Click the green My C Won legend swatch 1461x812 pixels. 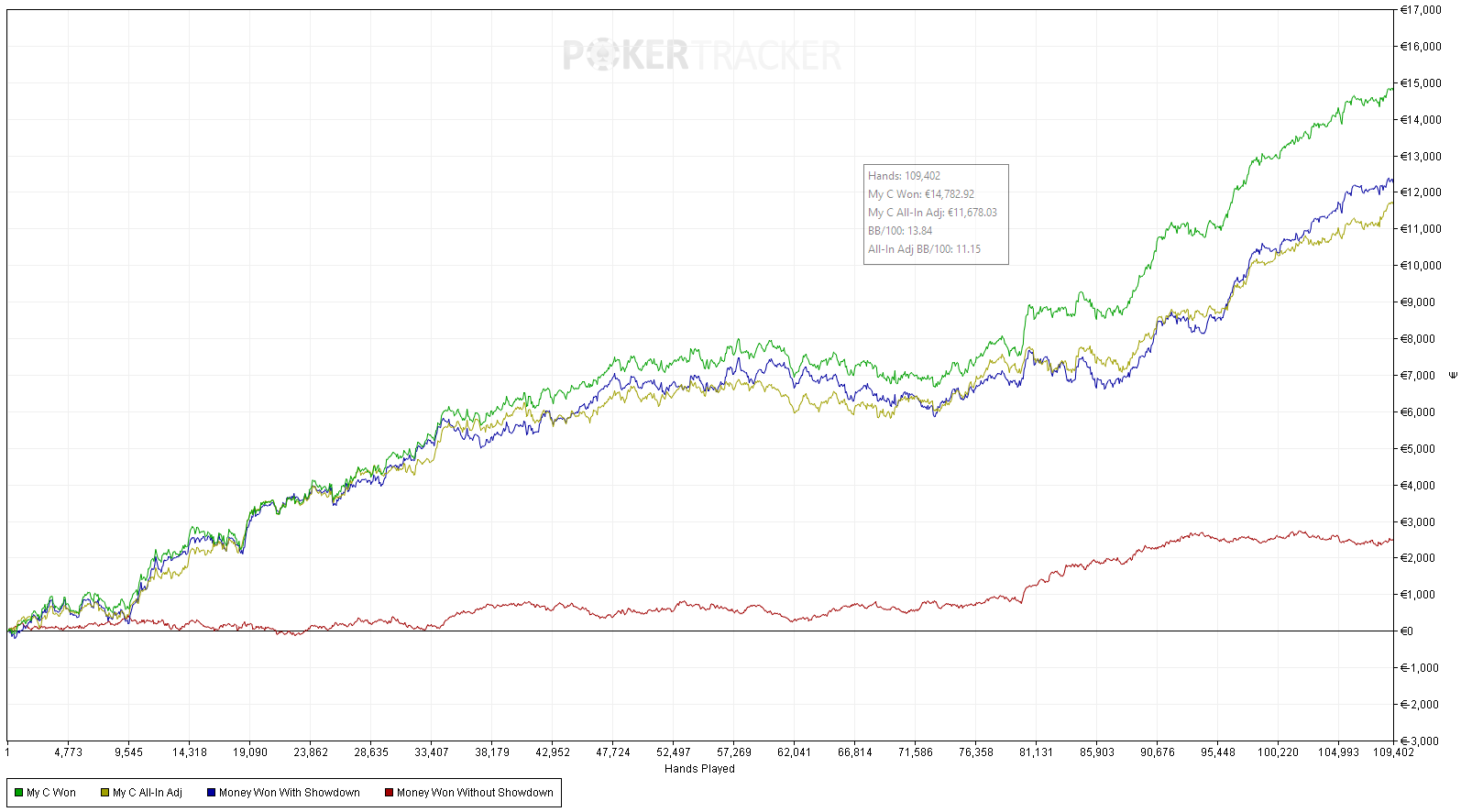18,793
